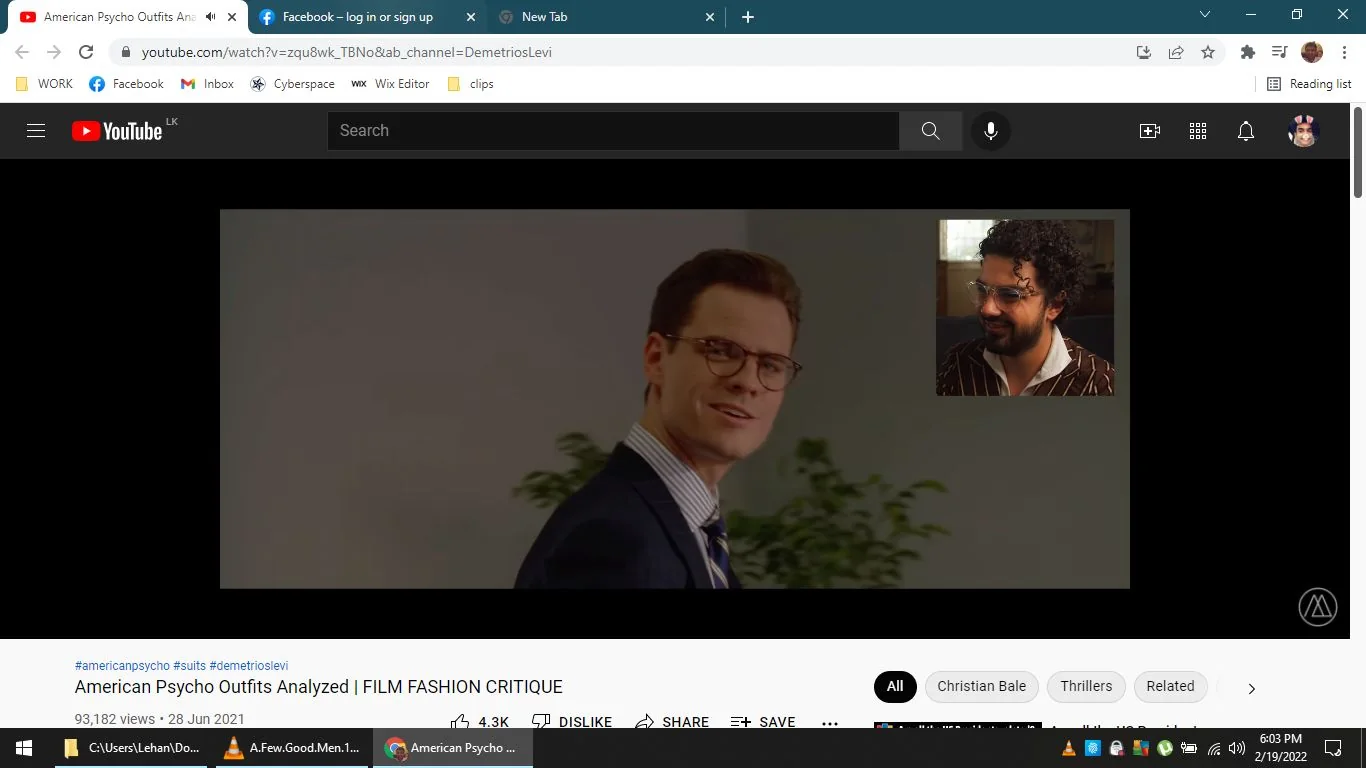Go forward in browser history
The width and height of the screenshot is (1366, 768).
(x=54, y=52)
